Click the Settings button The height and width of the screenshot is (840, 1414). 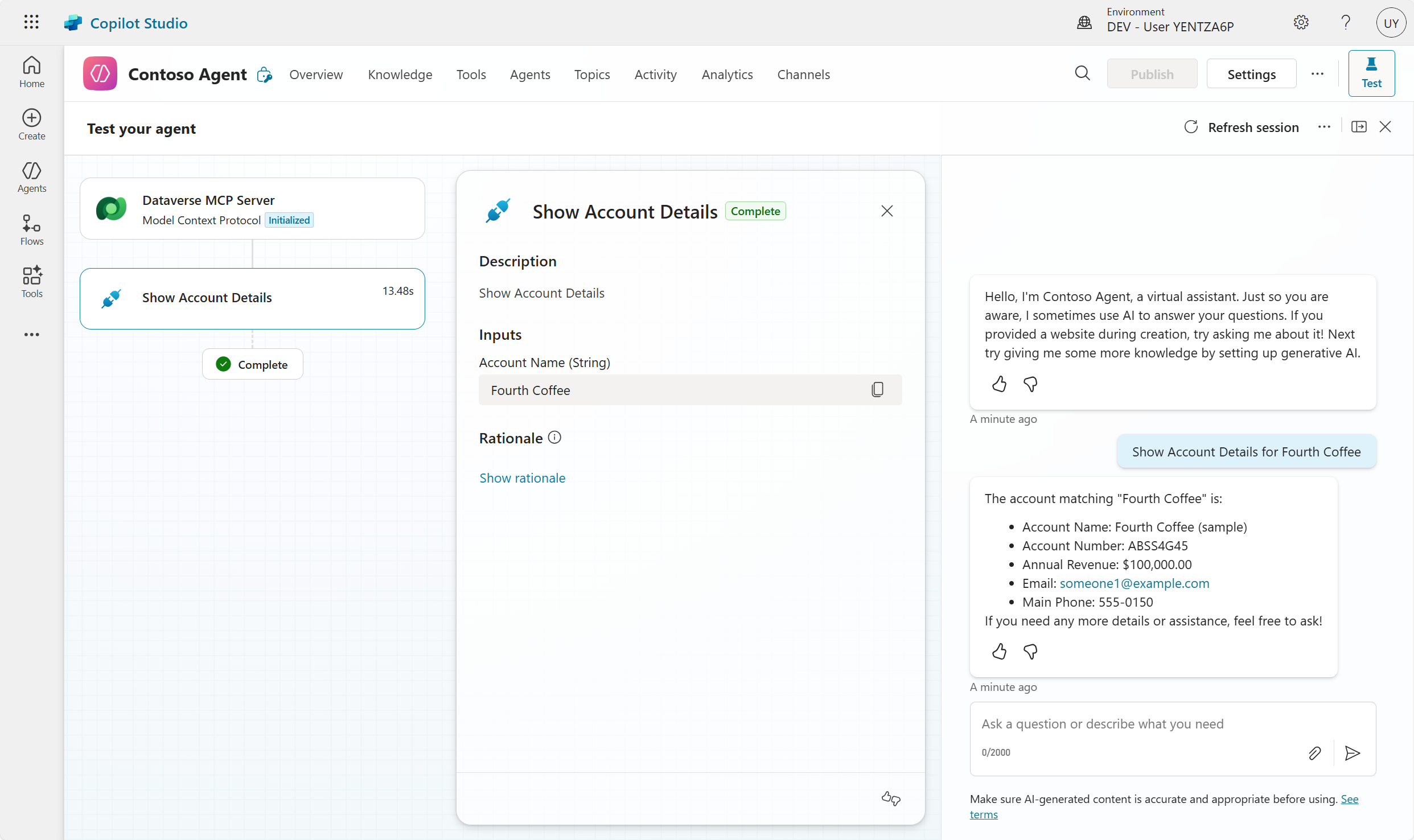1251,75
